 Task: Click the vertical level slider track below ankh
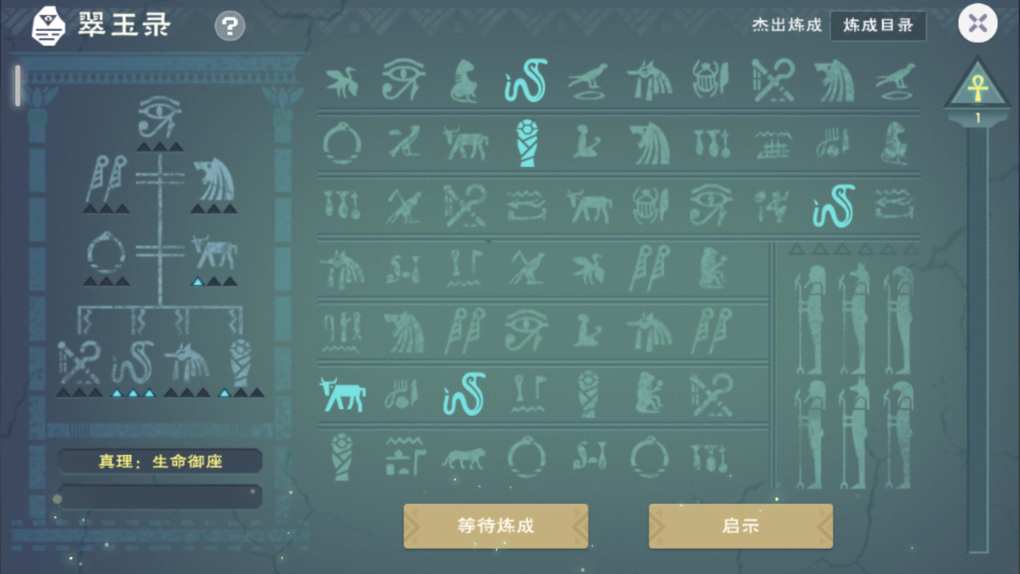pos(978,338)
